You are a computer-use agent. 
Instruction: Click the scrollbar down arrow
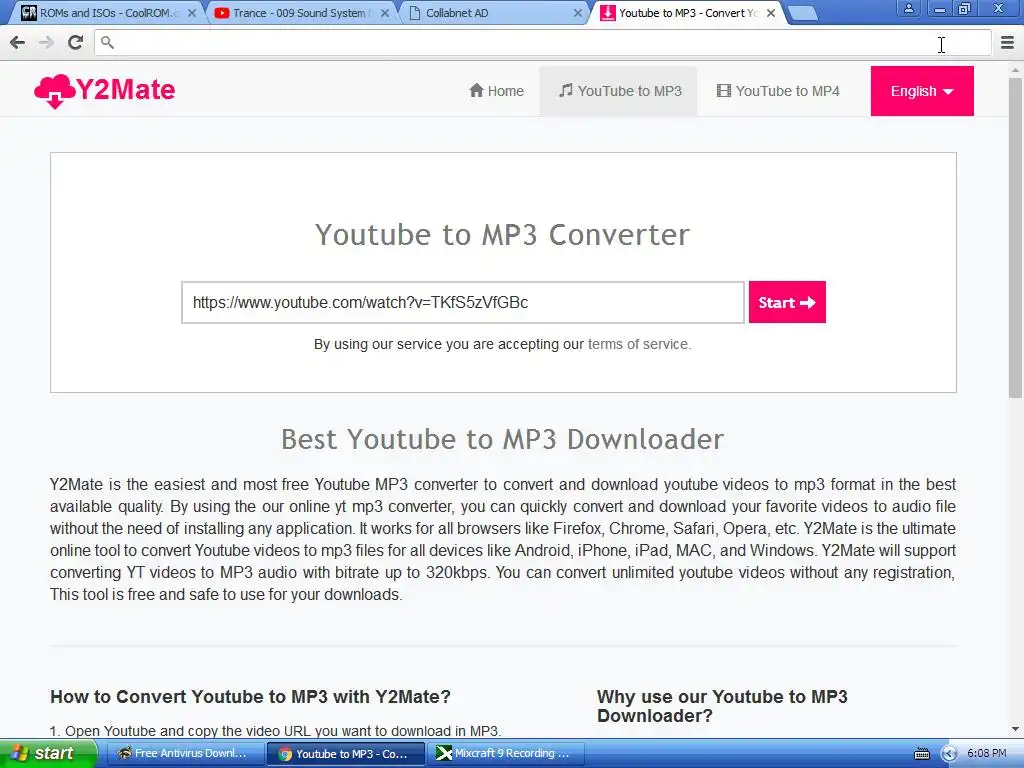pyautogui.click(x=1016, y=729)
